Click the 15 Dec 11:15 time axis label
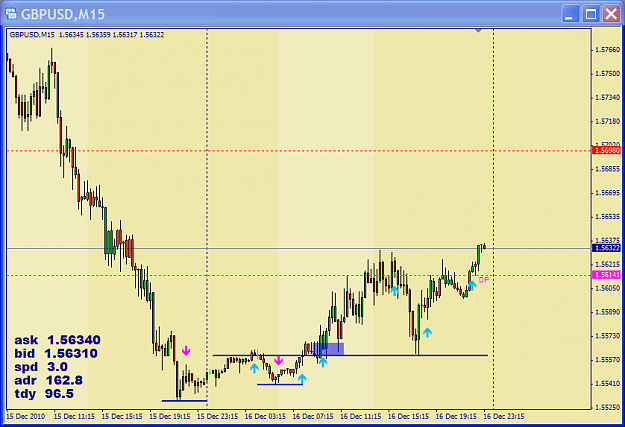This screenshot has height=427, width=625. click(x=74, y=416)
